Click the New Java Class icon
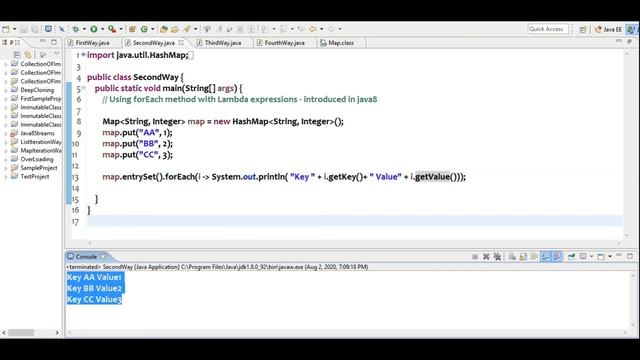This screenshot has width=640, height=360. point(144,29)
